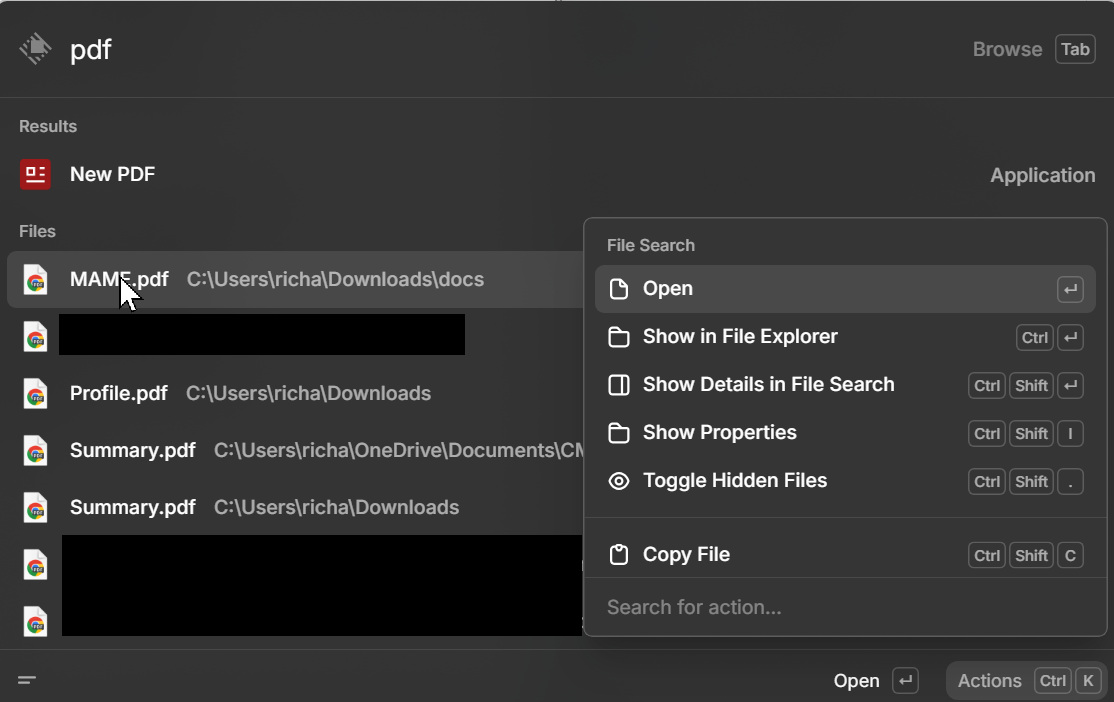
Task: Click the filter icon at the bottom-left corner
Action: coord(28,679)
